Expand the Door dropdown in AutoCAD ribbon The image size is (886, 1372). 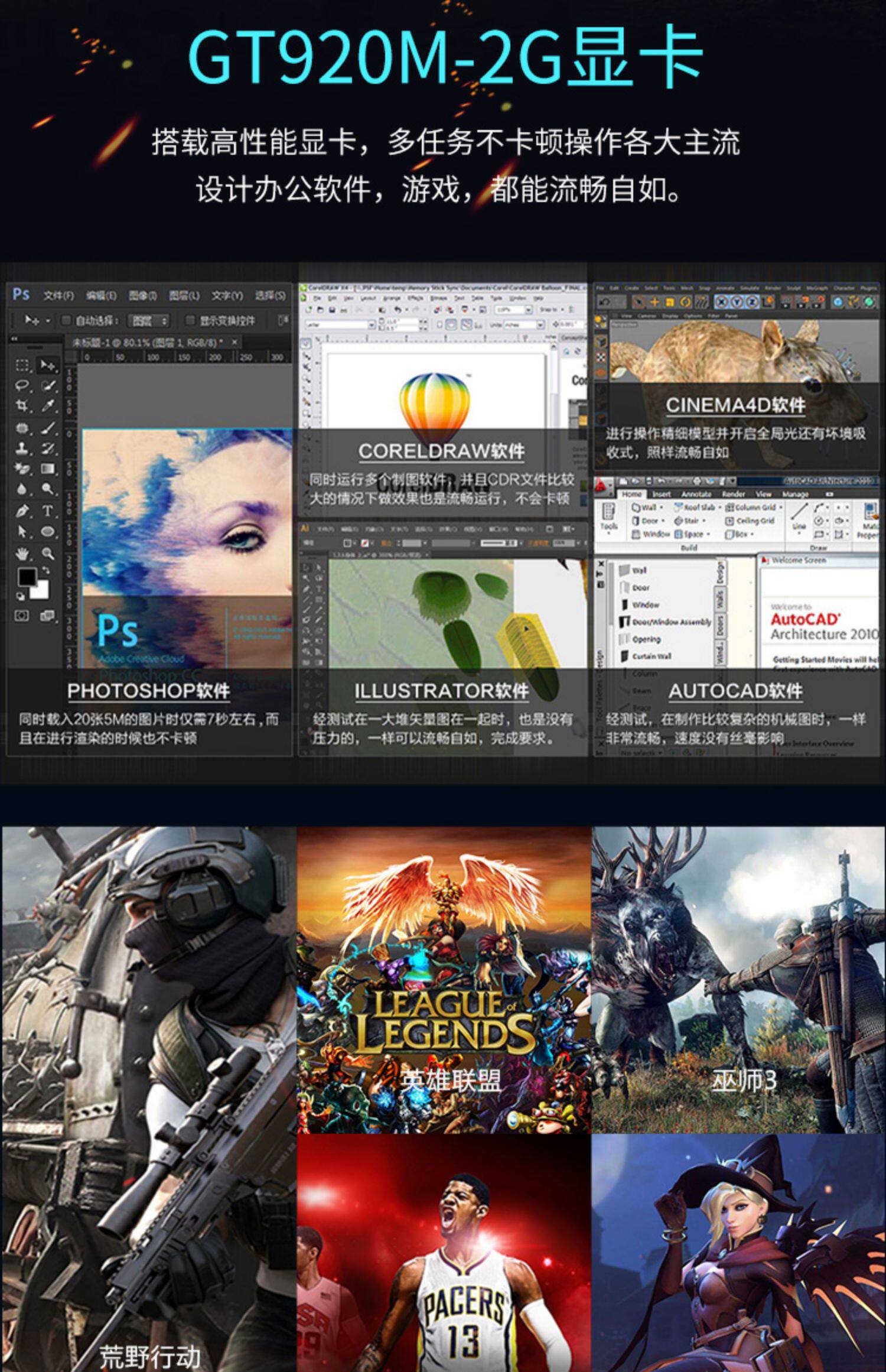pyautogui.click(x=663, y=521)
